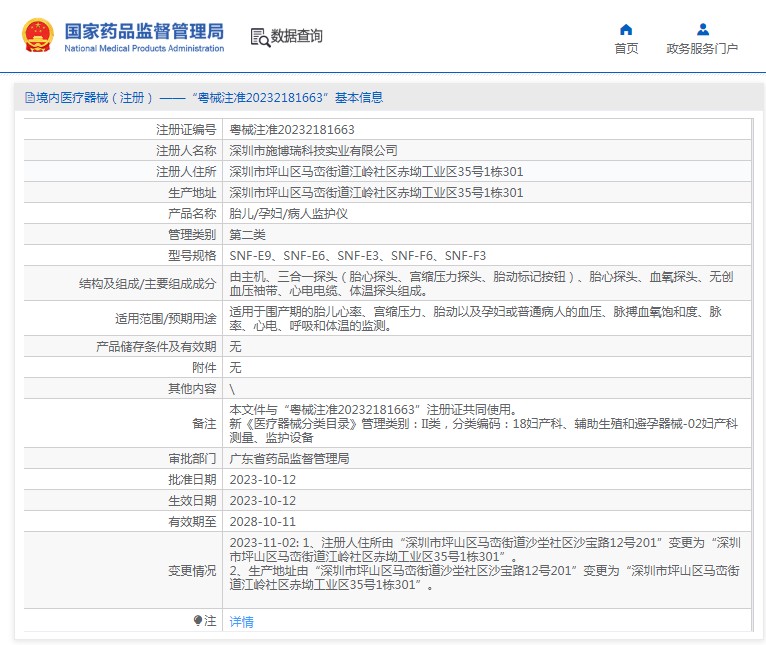Click the 注册人名称 label cell
This screenshot has width=766, height=645.
[x=123, y=150]
